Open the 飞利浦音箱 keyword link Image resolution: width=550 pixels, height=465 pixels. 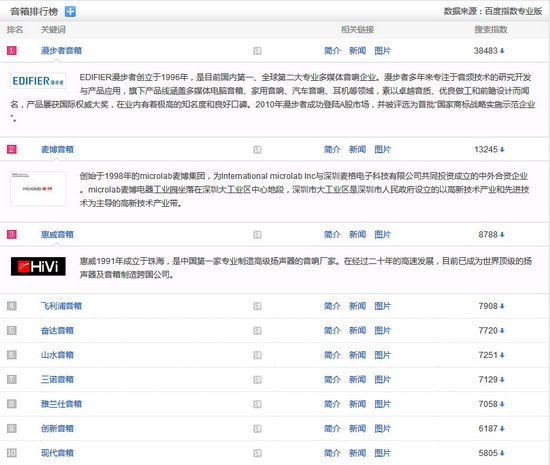61,306
